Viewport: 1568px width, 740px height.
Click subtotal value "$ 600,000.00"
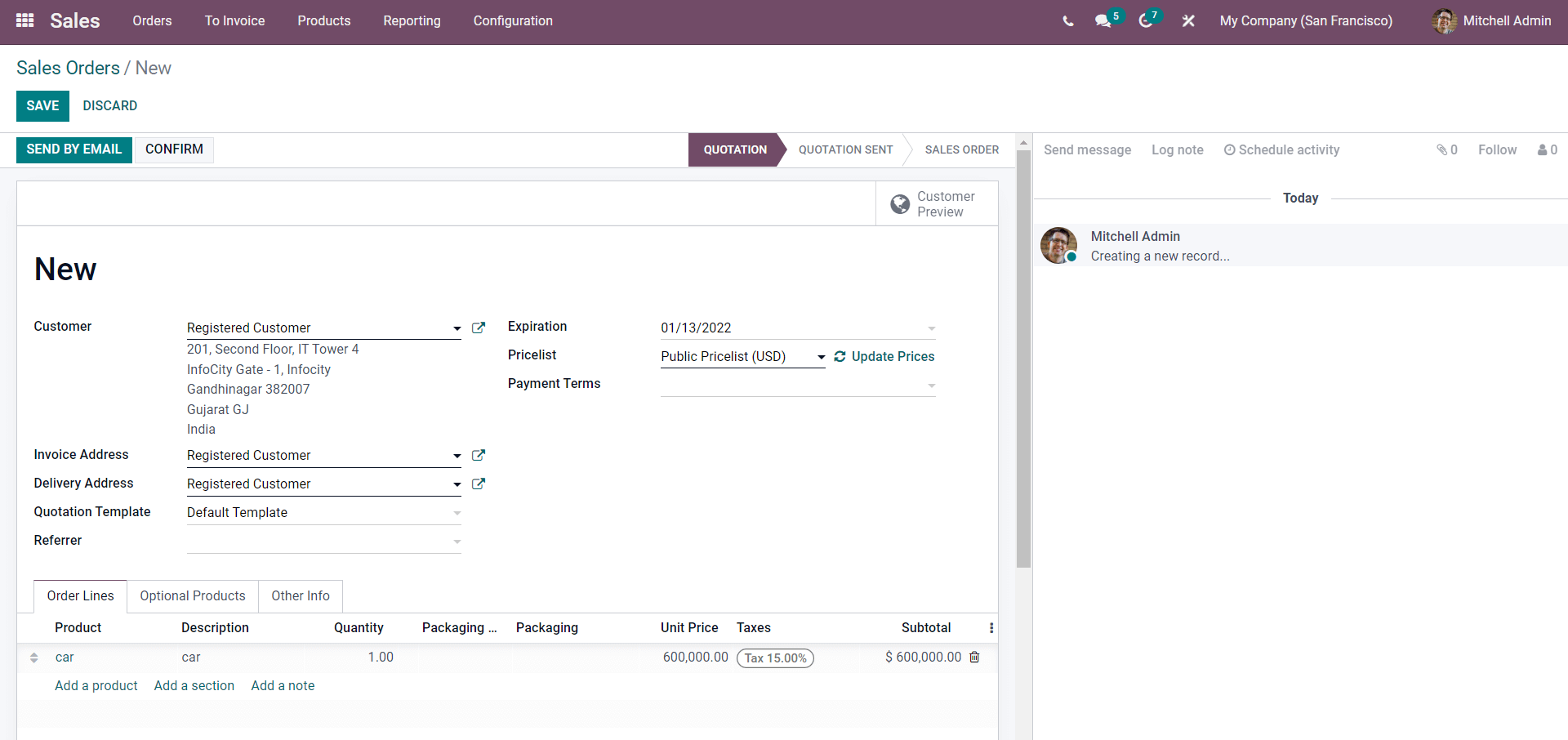(923, 657)
